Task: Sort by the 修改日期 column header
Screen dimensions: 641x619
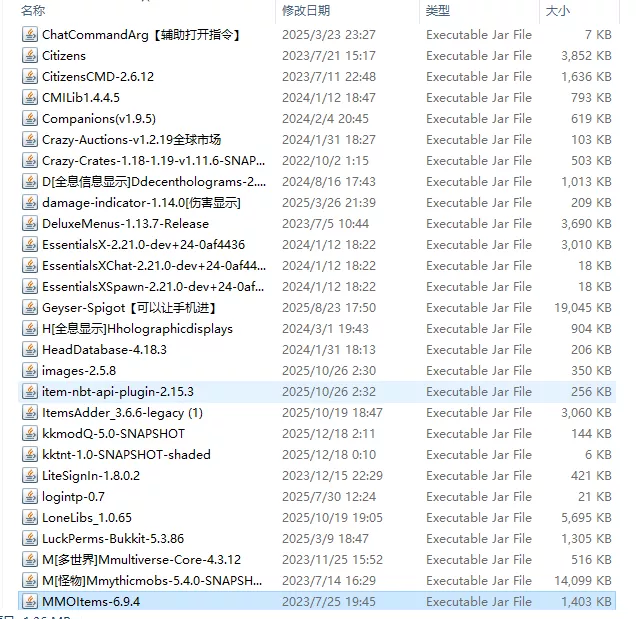Action: tap(306, 10)
